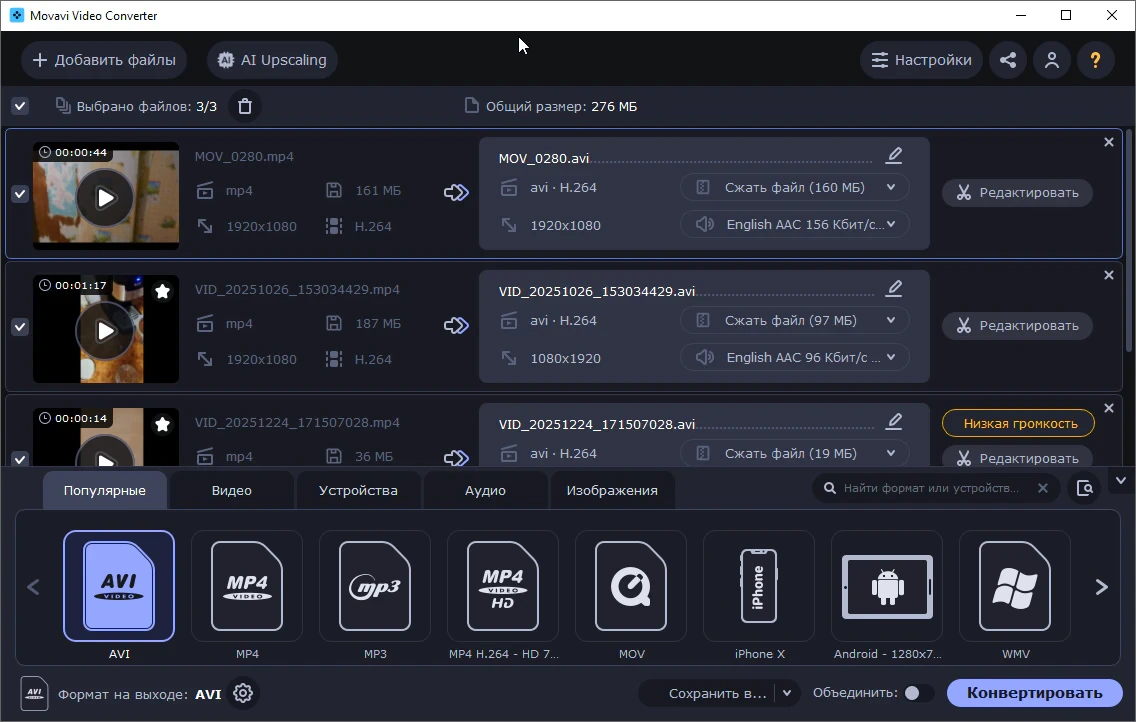1136x722 pixels.
Task: Click the Низкая громкость warning button
Action: (1018, 424)
